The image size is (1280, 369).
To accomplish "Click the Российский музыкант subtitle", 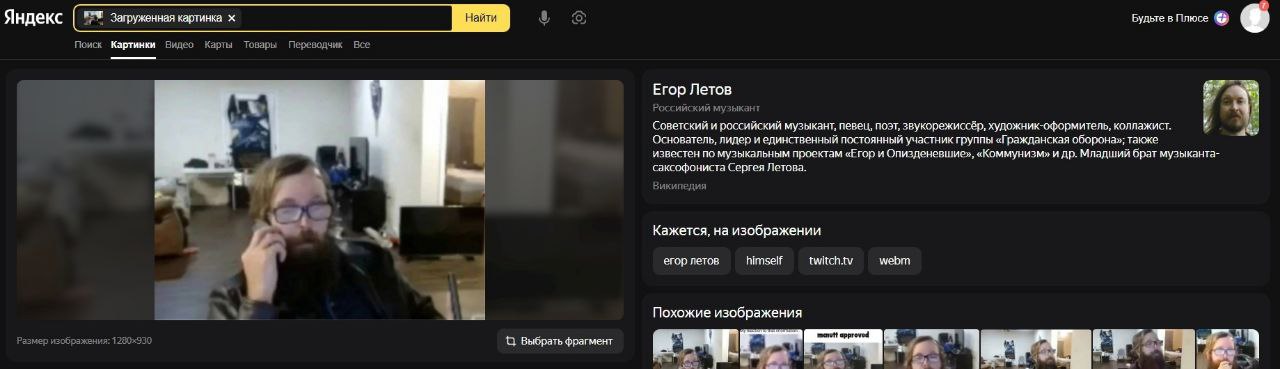I will pos(706,107).
